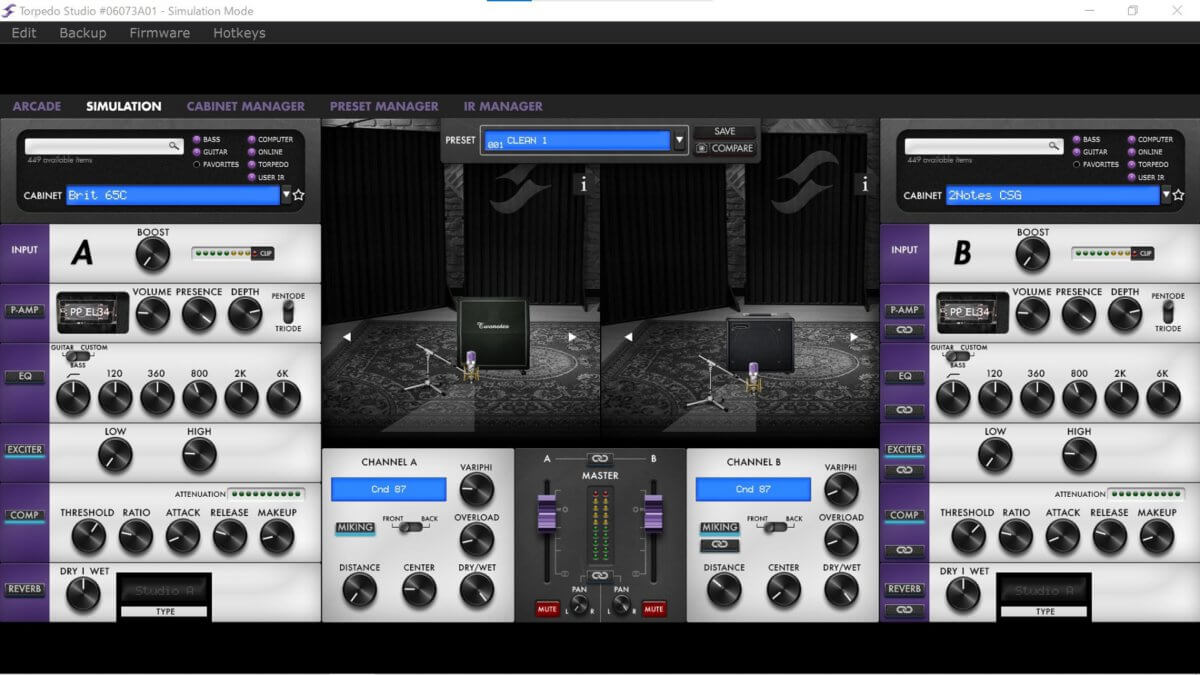Click the magnifier in the side A search box
Viewport: 1200px width, 675px height.
point(175,146)
